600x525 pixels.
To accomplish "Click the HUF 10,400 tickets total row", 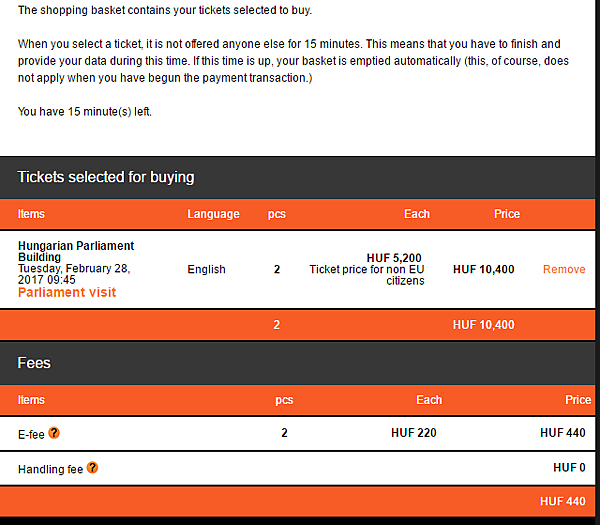I will tap(483, 325).
